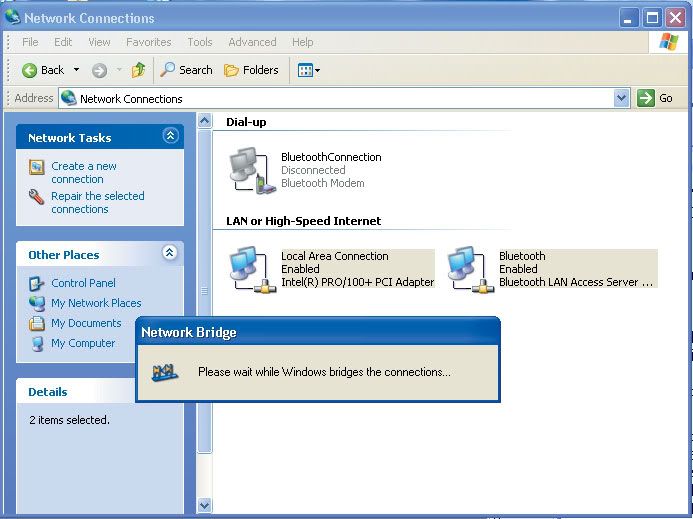Click the Create a new connection icon
Image resolution: width=693 pixels, height=519 pixels.
coord(37,168)
